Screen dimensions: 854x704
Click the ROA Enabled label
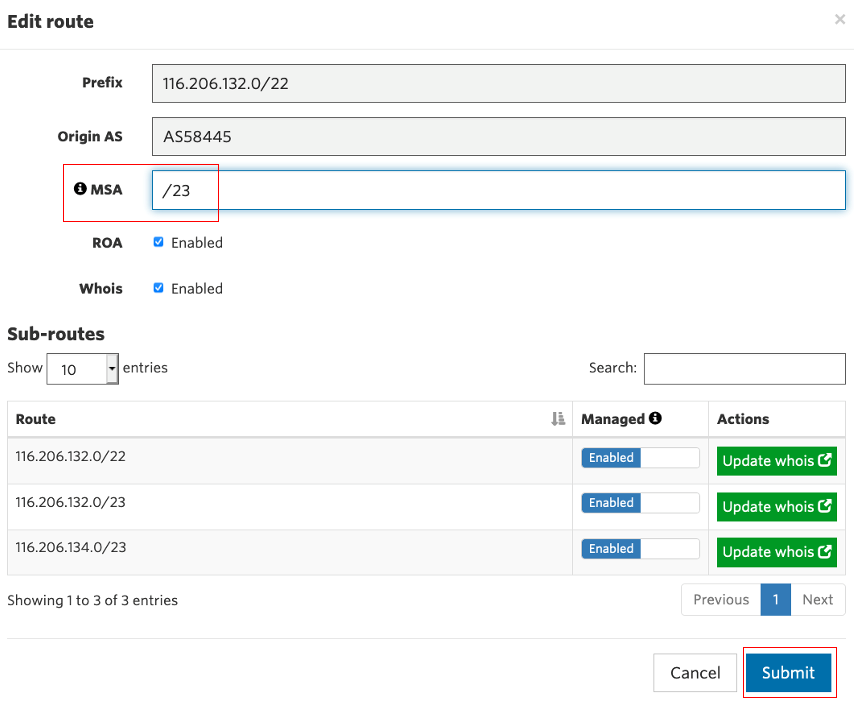pyautogui.click(x=197, y=242)
